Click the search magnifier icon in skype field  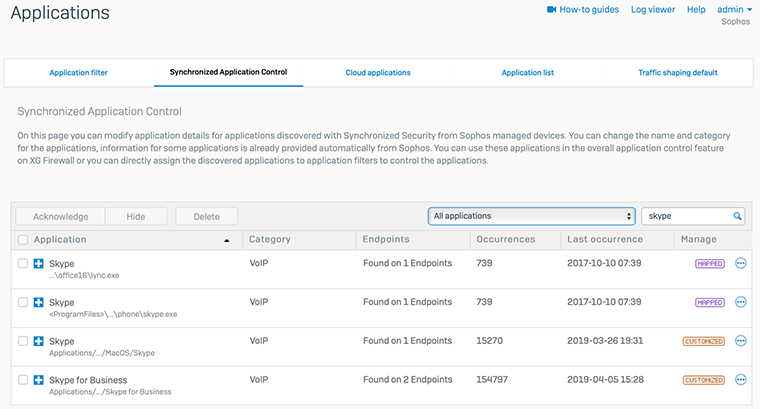(737, 216)
